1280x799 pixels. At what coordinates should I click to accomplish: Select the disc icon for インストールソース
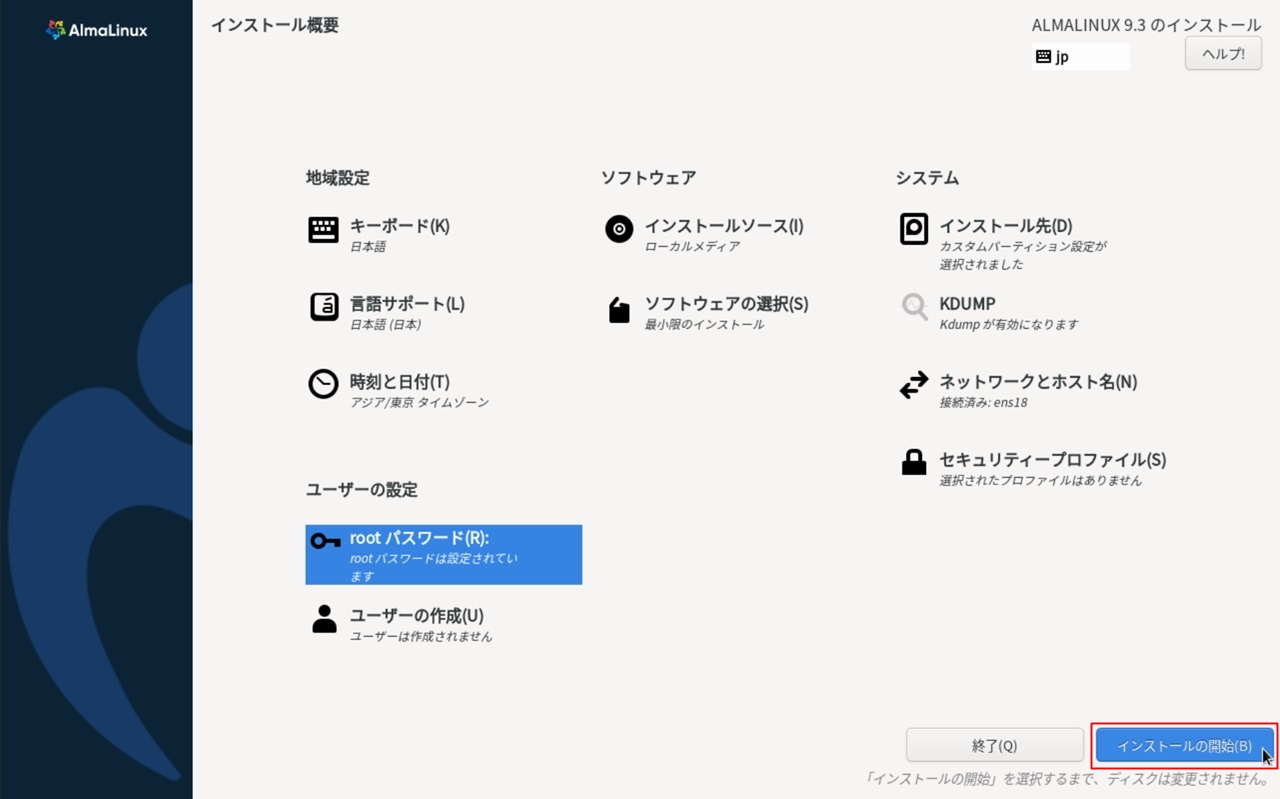tap(619, 229)
